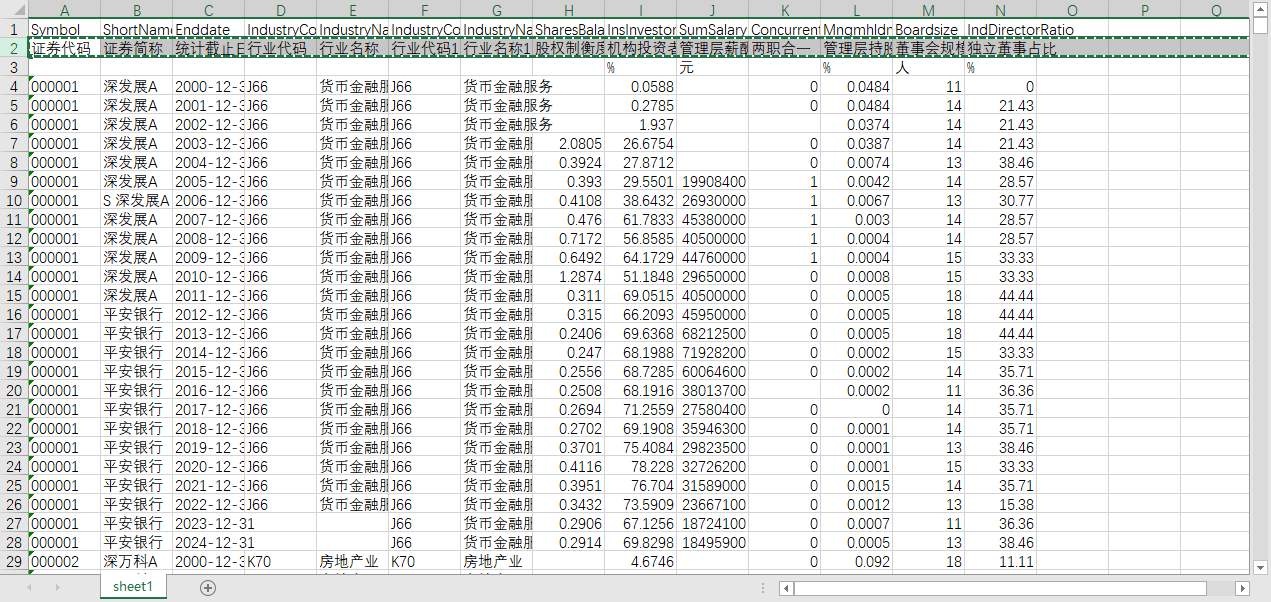Click the 0.092 value cell

tap(856, 562)
